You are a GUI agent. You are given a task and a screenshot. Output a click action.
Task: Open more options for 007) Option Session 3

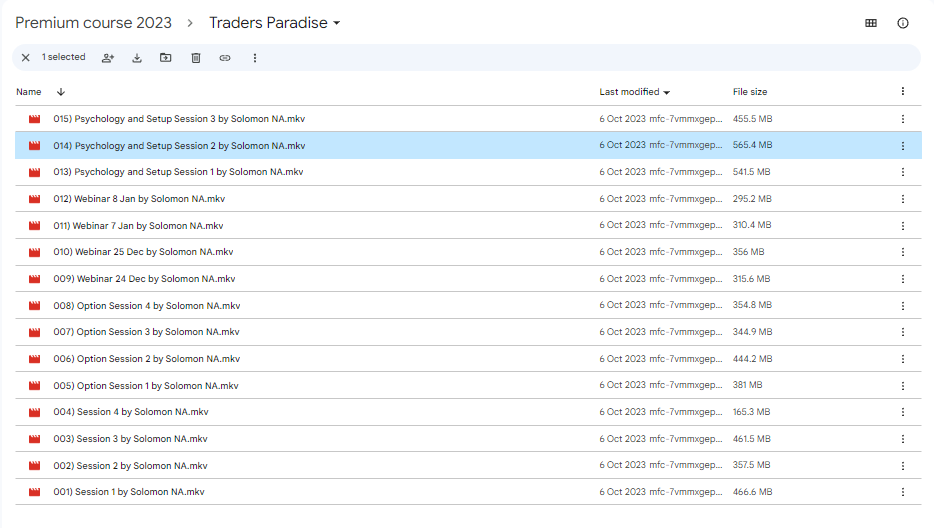point(903,332)
